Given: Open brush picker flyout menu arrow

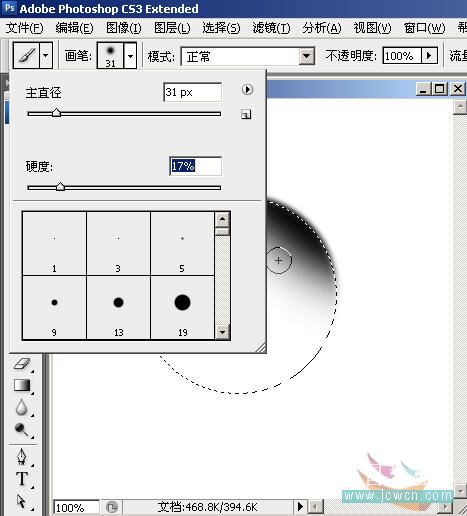Looking at the screenshot, I should coord(247,89).
